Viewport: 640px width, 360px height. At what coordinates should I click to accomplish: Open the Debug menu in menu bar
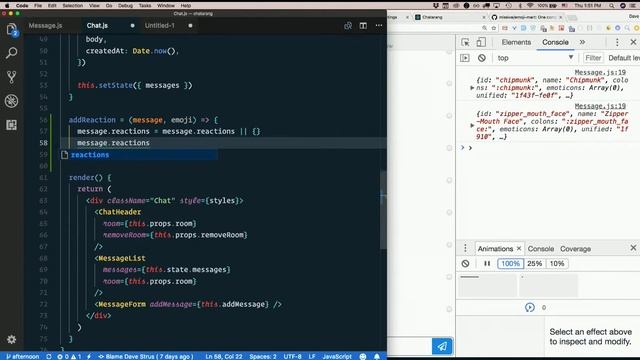click(x=125, y=6)
